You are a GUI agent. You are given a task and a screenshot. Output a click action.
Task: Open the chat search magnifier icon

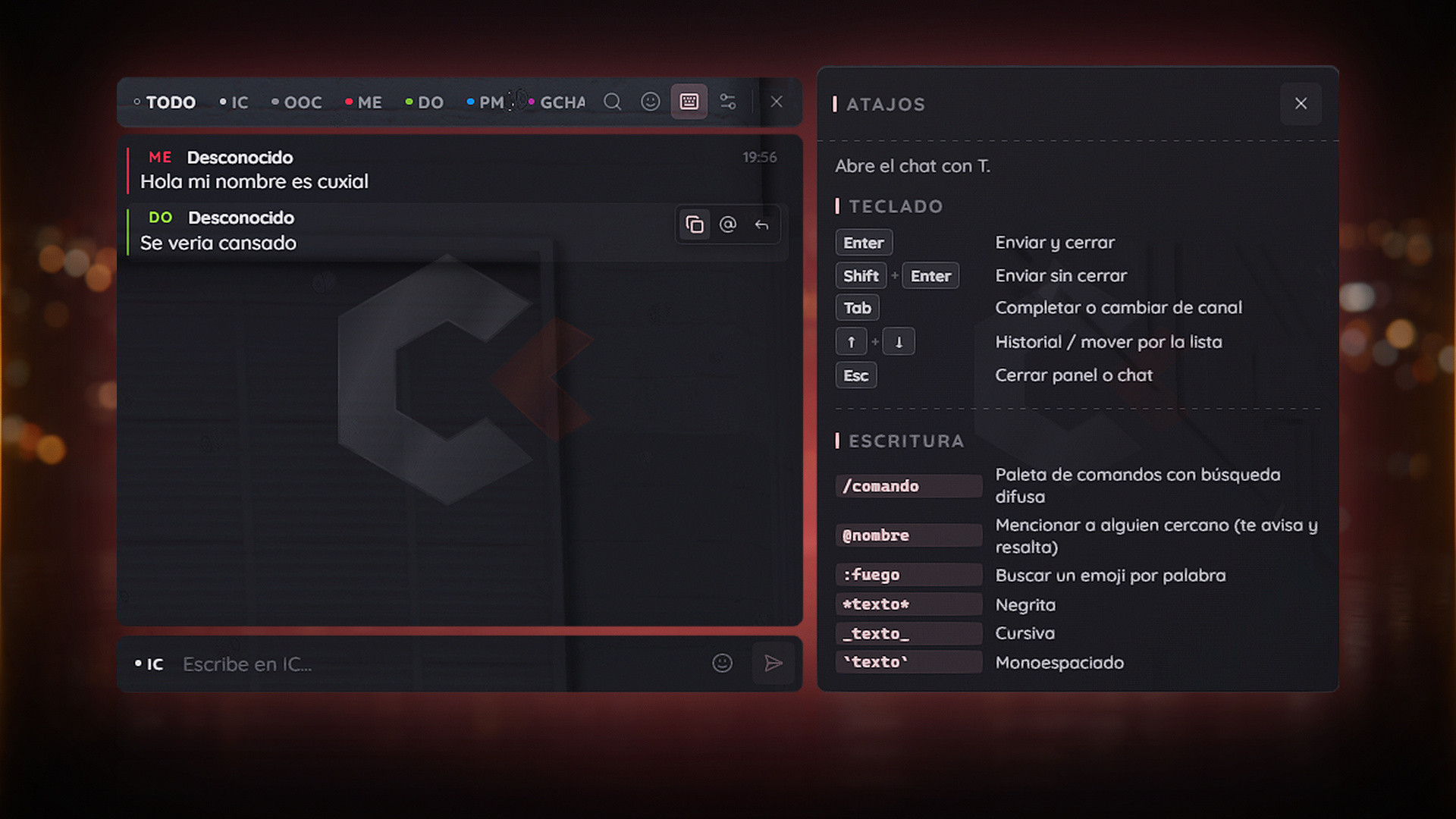[613, 102]
